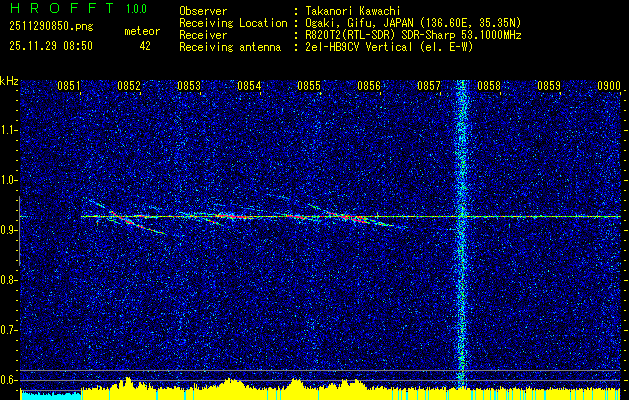Click the 0855 time marker
This screenshot has width=629, height=400.
(x=309, y=86)
